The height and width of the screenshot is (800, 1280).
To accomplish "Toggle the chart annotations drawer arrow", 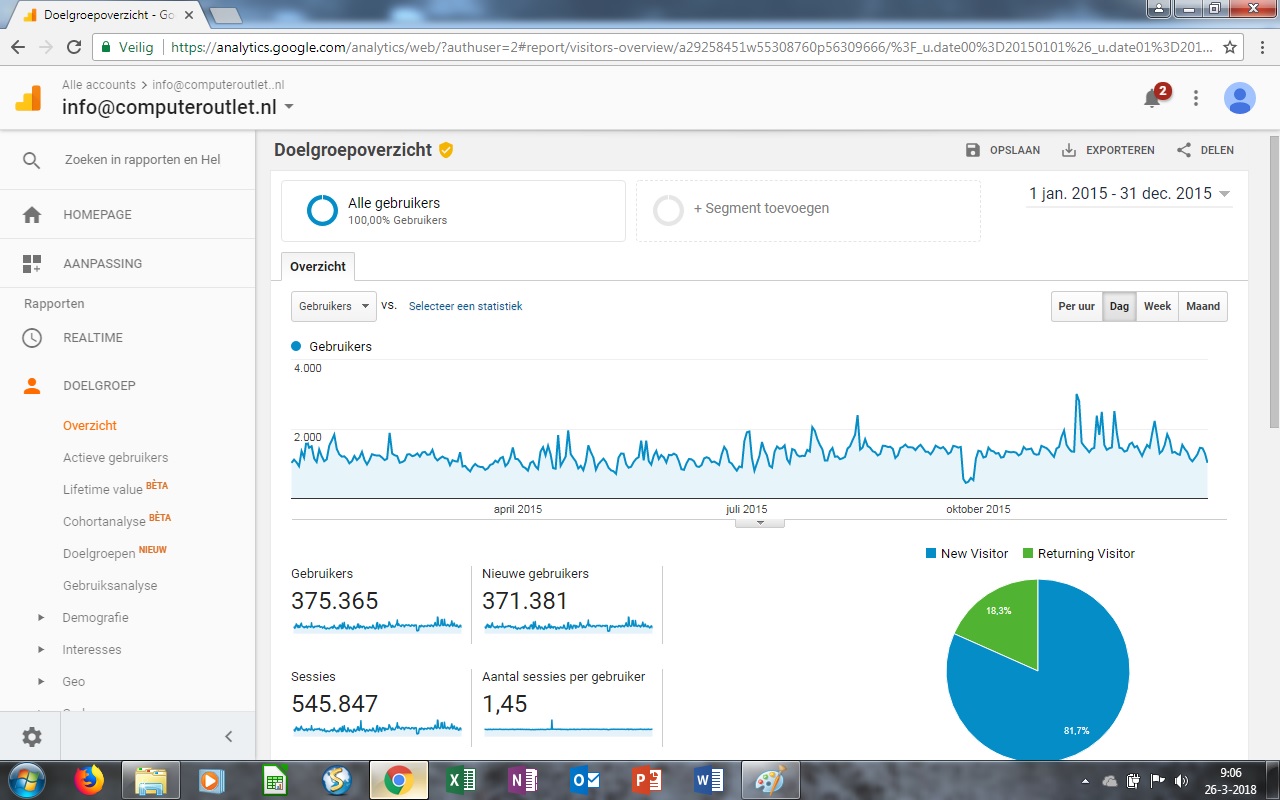I will tap(760, 522).
